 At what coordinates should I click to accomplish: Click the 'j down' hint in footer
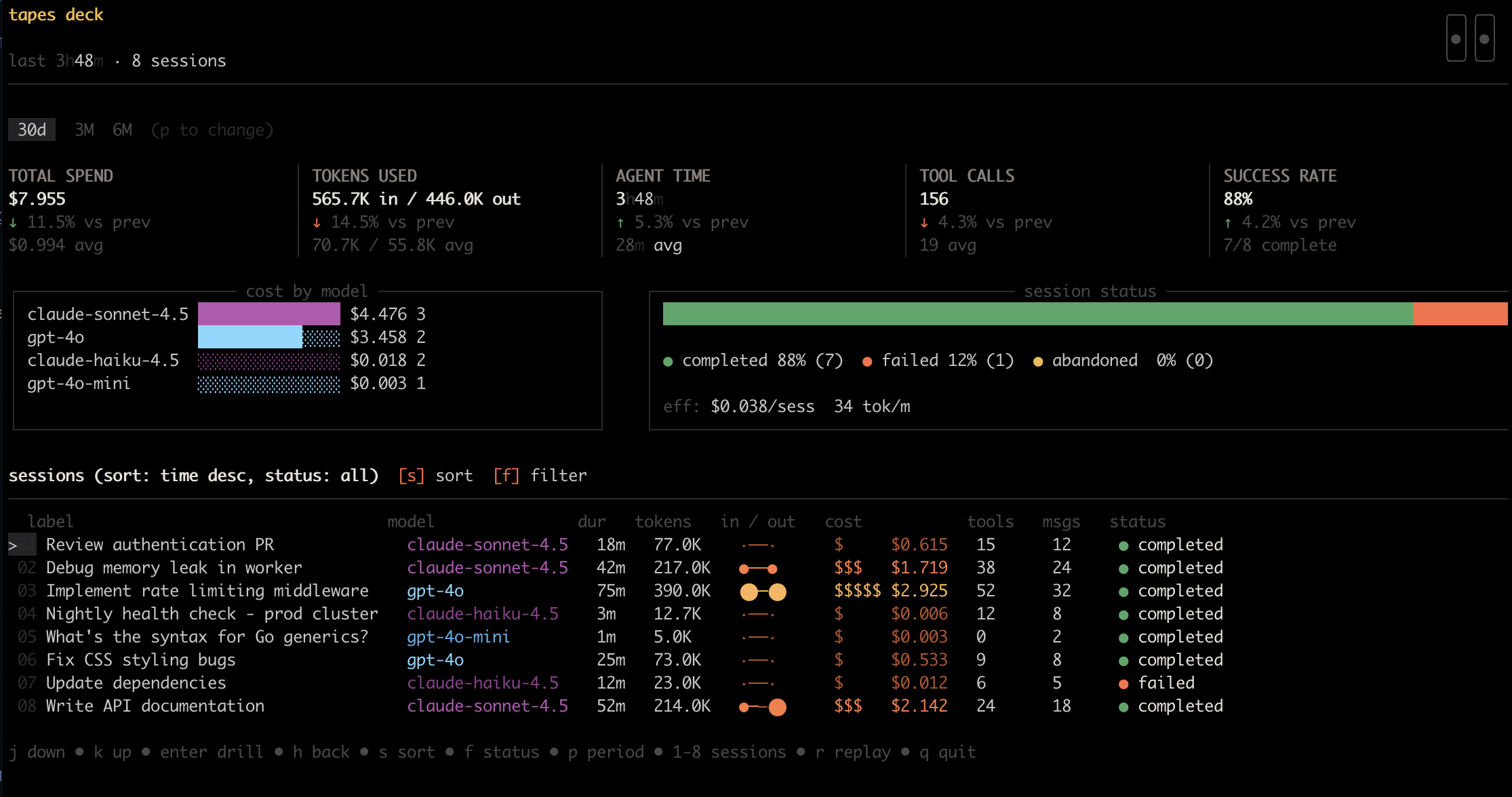coord(37,752)
